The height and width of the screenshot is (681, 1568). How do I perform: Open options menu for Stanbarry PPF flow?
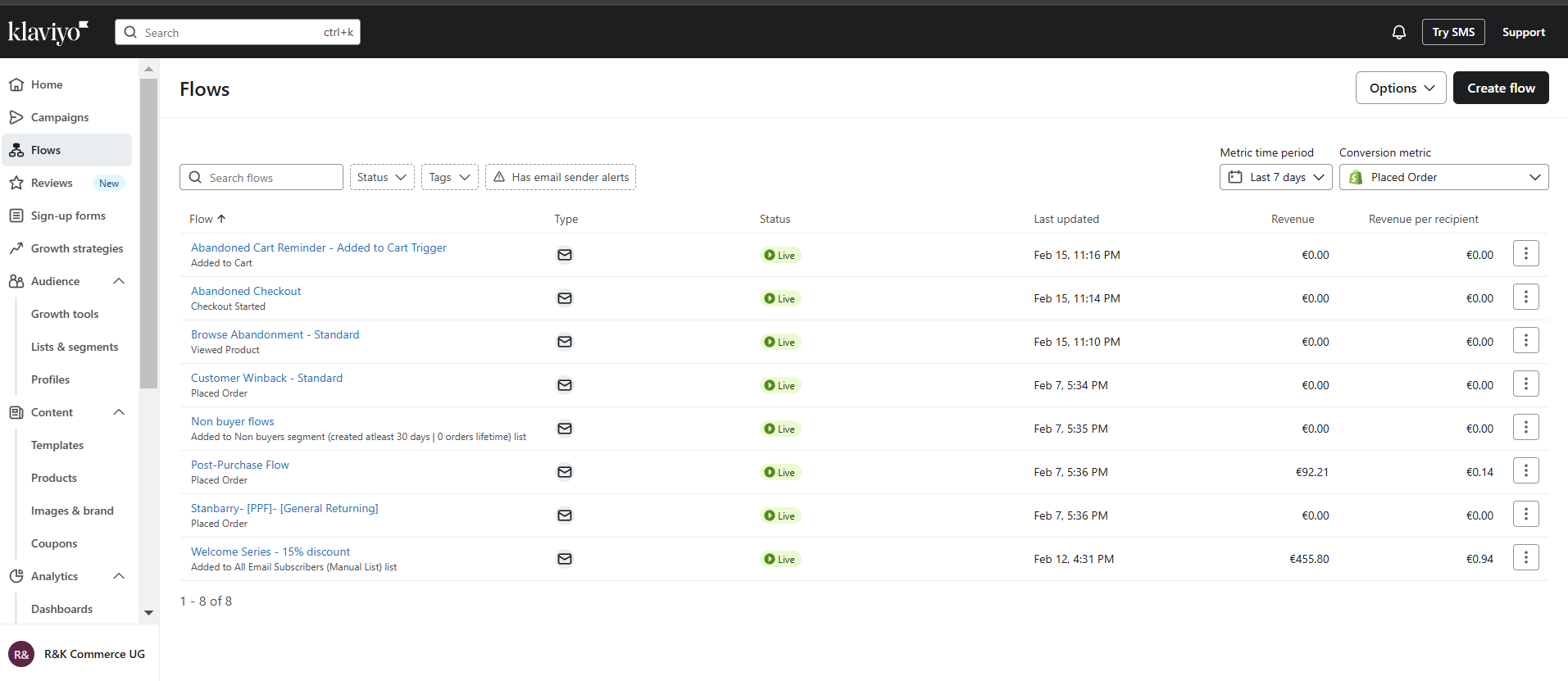pyautogui.click(x=1526, y=515)
